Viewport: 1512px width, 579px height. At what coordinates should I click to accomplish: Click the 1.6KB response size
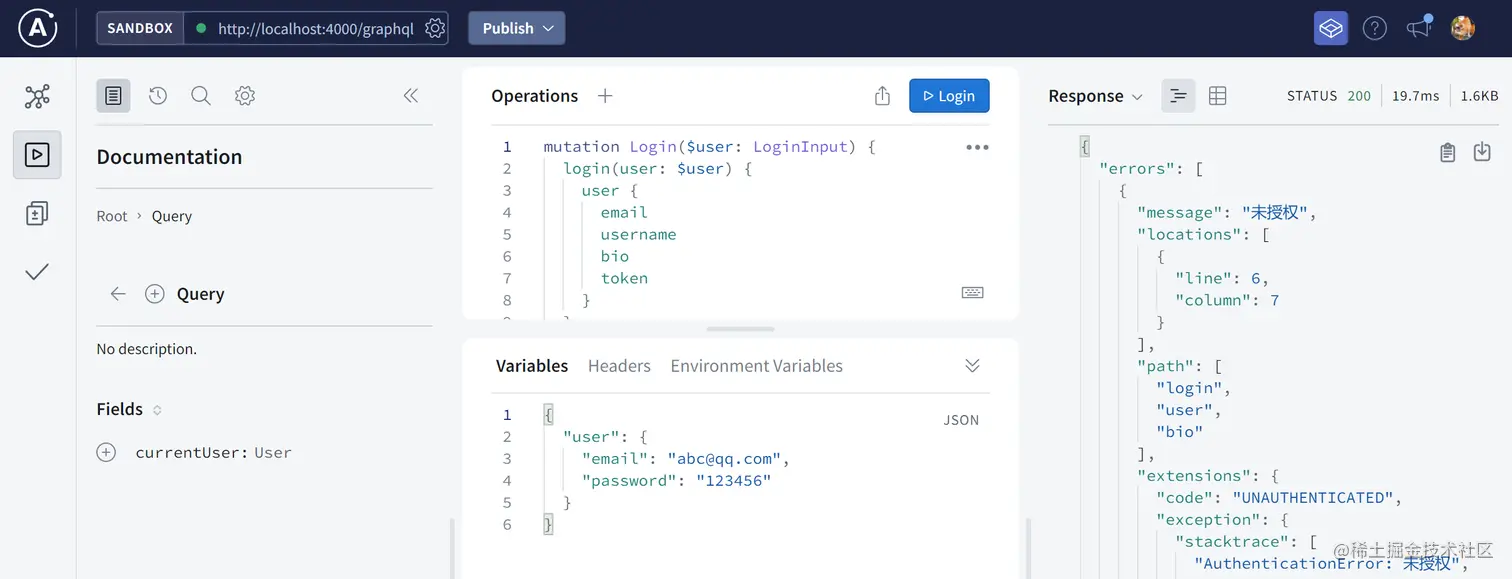pos(1479,96)
